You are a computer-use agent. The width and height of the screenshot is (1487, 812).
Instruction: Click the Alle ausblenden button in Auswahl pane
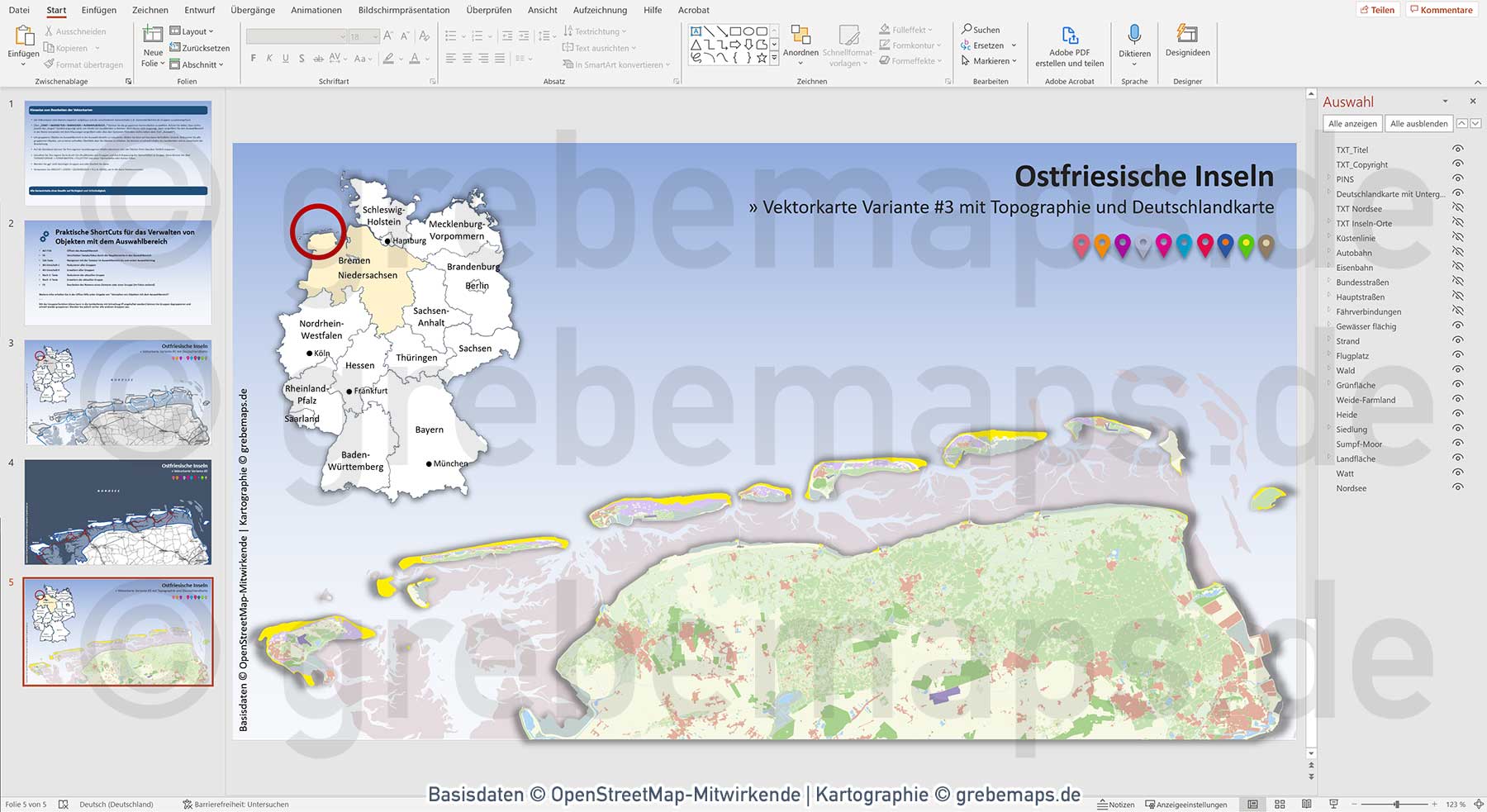point(1418,122)
